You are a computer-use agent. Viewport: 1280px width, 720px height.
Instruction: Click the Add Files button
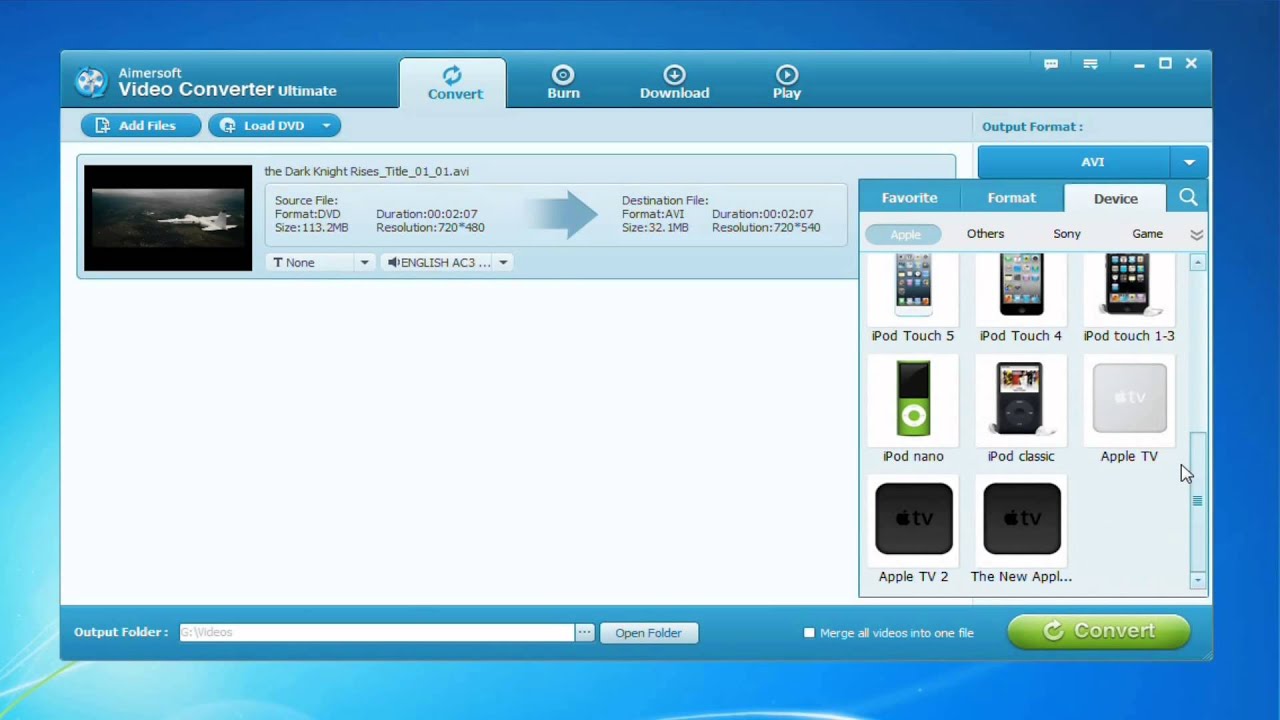click(141, 125)
